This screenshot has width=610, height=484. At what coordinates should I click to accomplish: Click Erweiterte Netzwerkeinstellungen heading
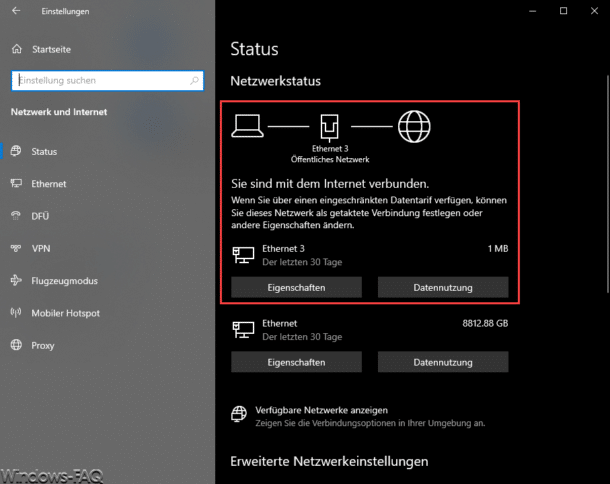tap(329, 461)
